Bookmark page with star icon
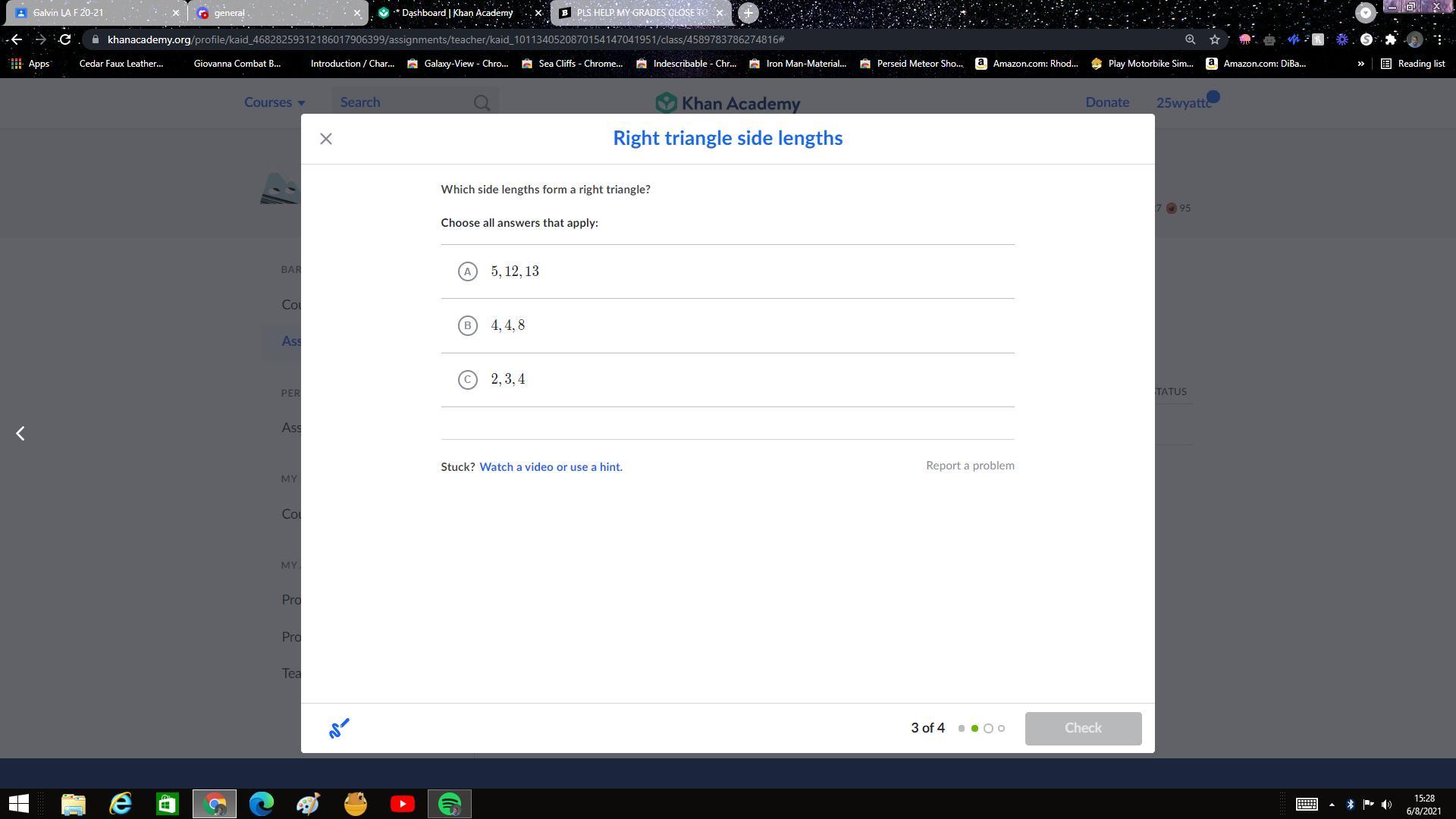The width and height of the screenshot is (1456, 819). click(x=1215, y=39)
